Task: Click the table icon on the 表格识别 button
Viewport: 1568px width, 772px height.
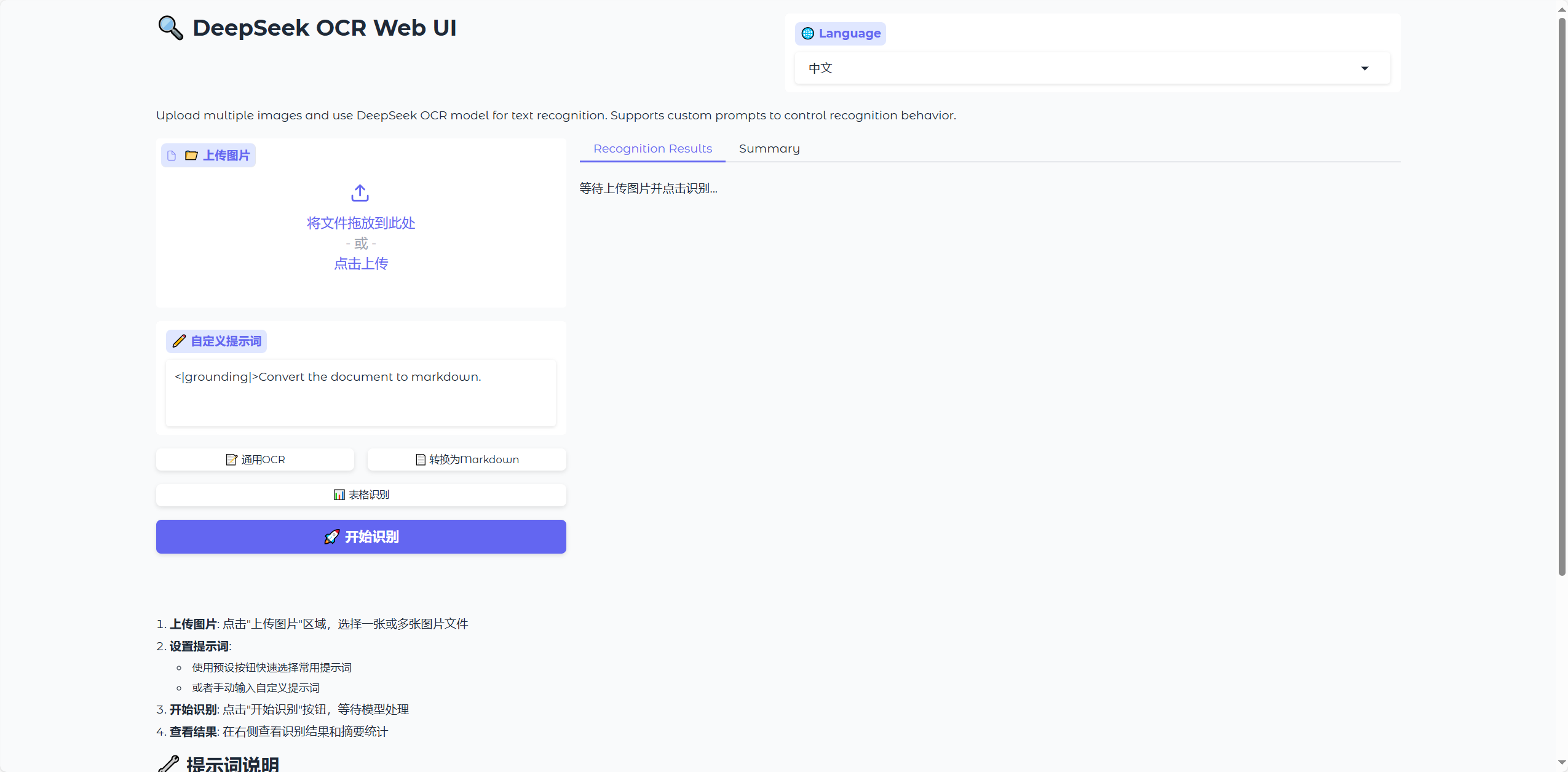Action: (339, 494)
